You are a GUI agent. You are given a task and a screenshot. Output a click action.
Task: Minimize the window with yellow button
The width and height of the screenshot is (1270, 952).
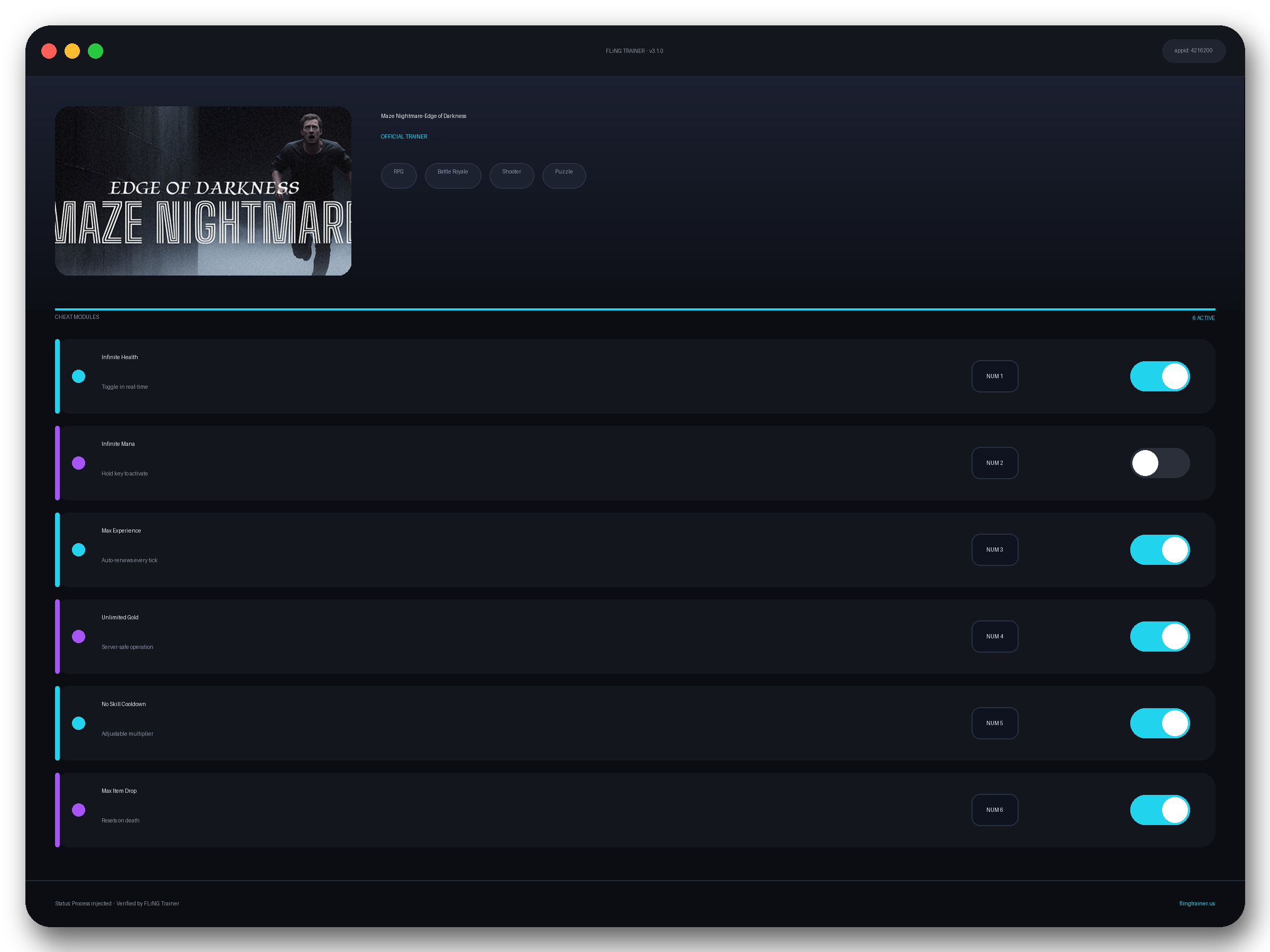72,51
